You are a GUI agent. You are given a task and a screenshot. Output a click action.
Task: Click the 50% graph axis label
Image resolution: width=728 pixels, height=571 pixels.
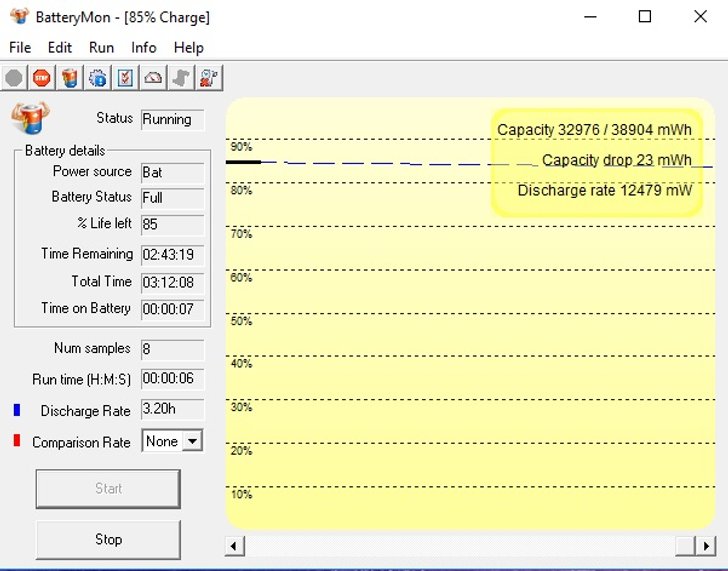click(241, 321)
